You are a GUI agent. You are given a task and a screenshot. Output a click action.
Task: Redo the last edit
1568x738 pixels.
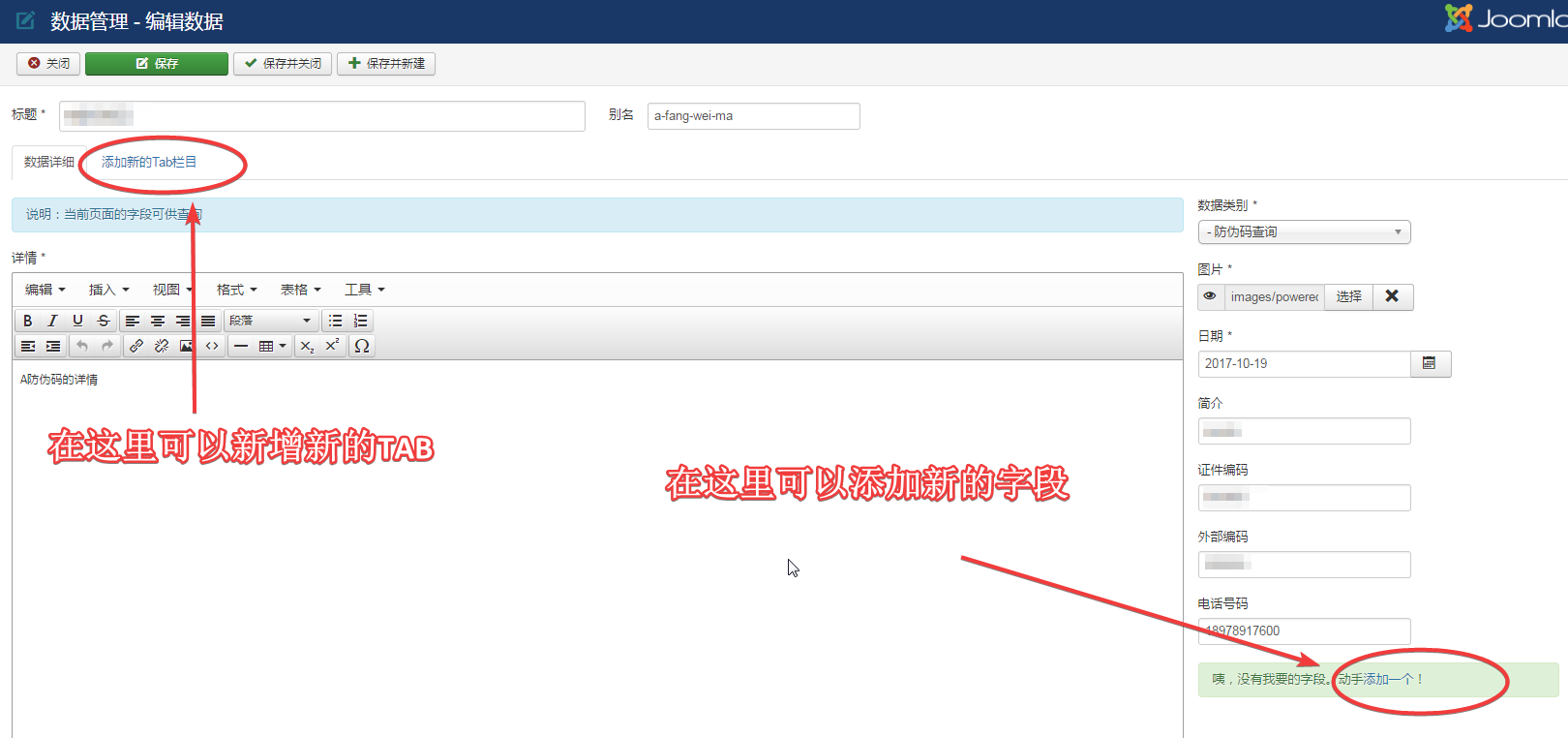(x=107, y=346)
